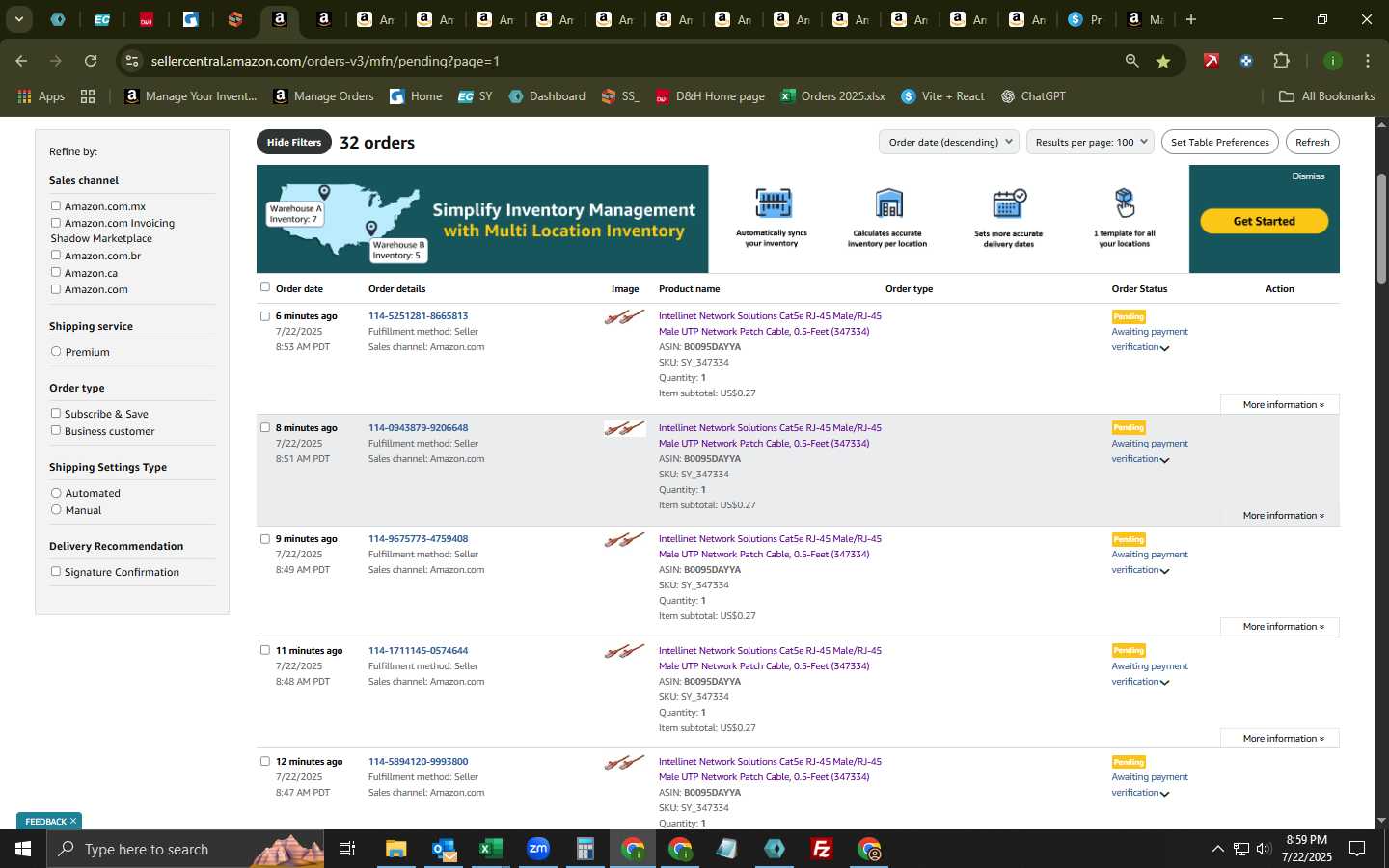Open a new browser tab with plus icon

pyautogui.click(x=1191, y=19)
